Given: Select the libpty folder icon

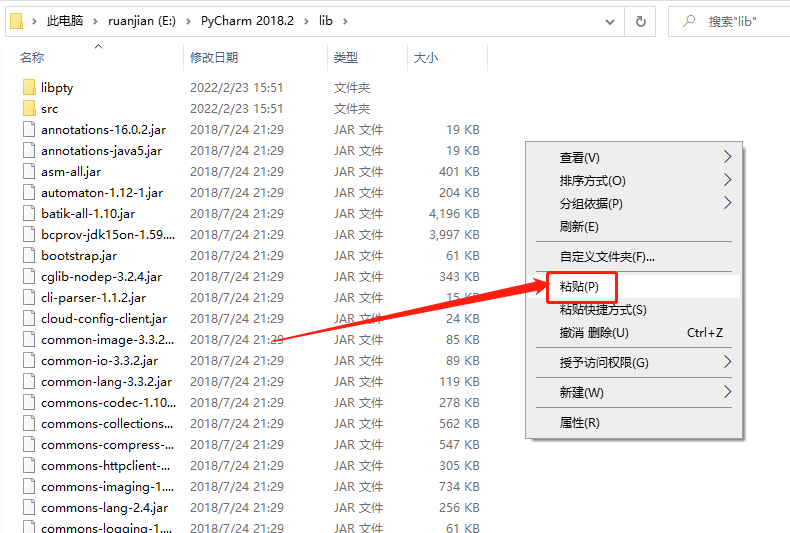Looking at the screenshot, I should (x=29, y=87).
